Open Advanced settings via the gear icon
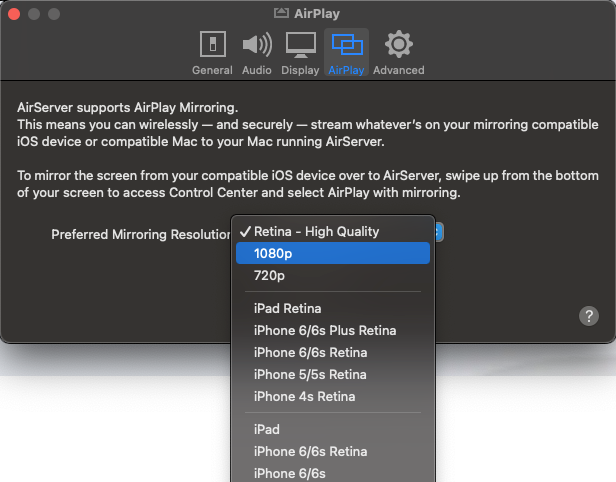616x482 pixels. pyautogui.click(x=398, y=52)
